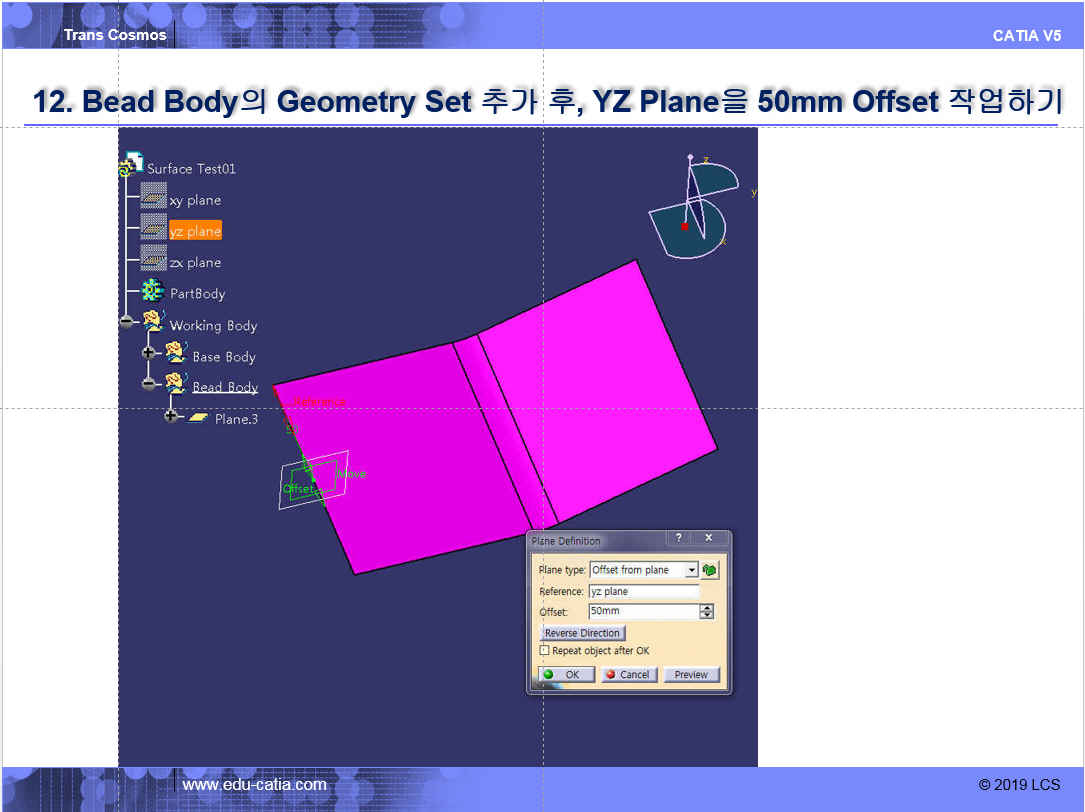The image size is (1085, 812).
Task: Click the help question mark in Plane Definition
Action: tap(678, 538)
